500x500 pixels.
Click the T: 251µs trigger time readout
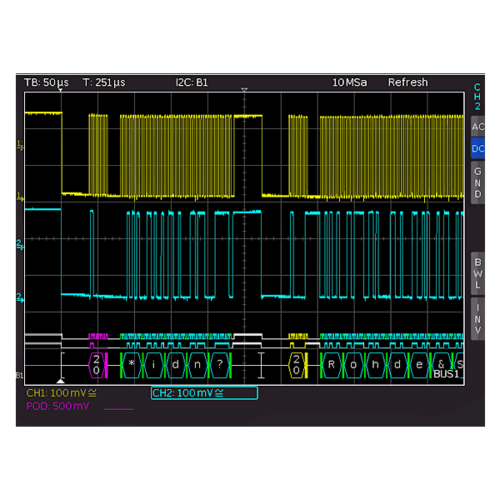click(x=104, y=82)
